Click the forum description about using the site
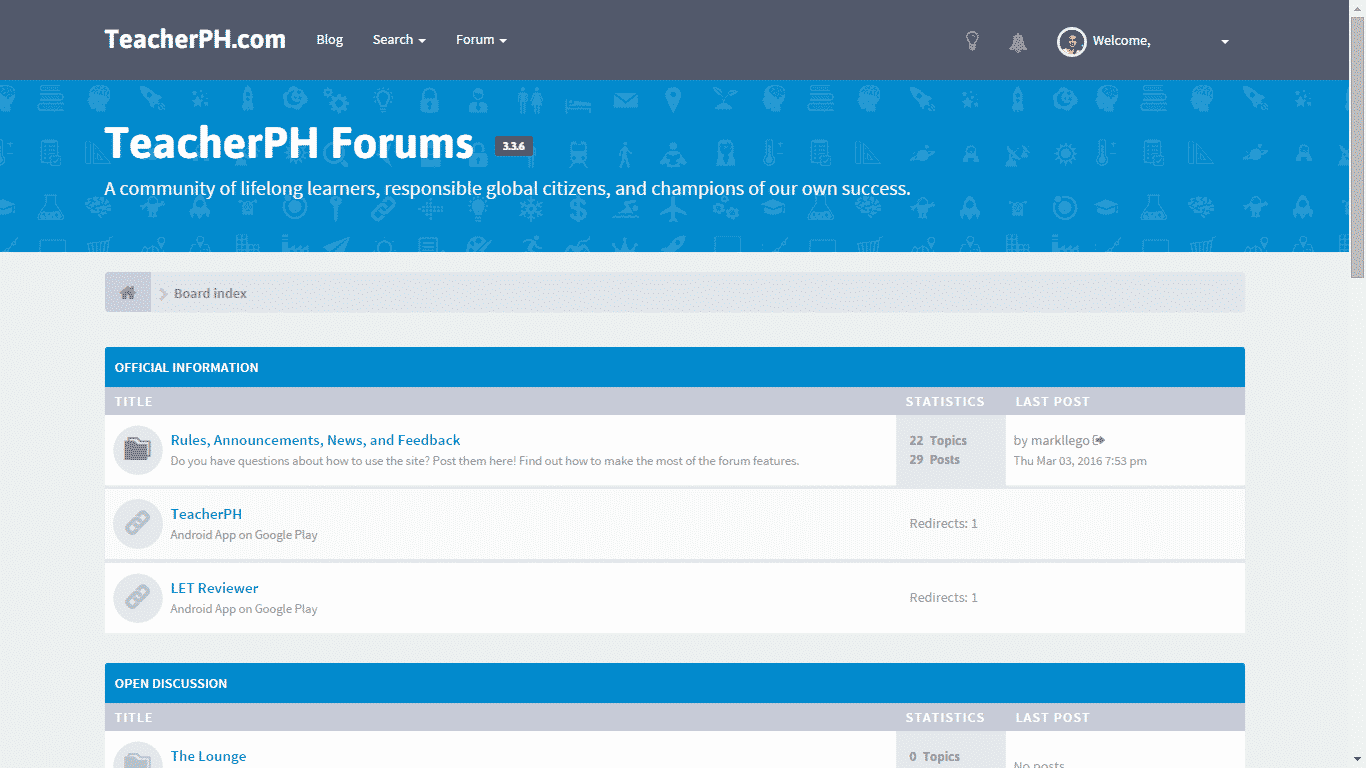This screenshot has width=1366, height=768. [485, 461]
